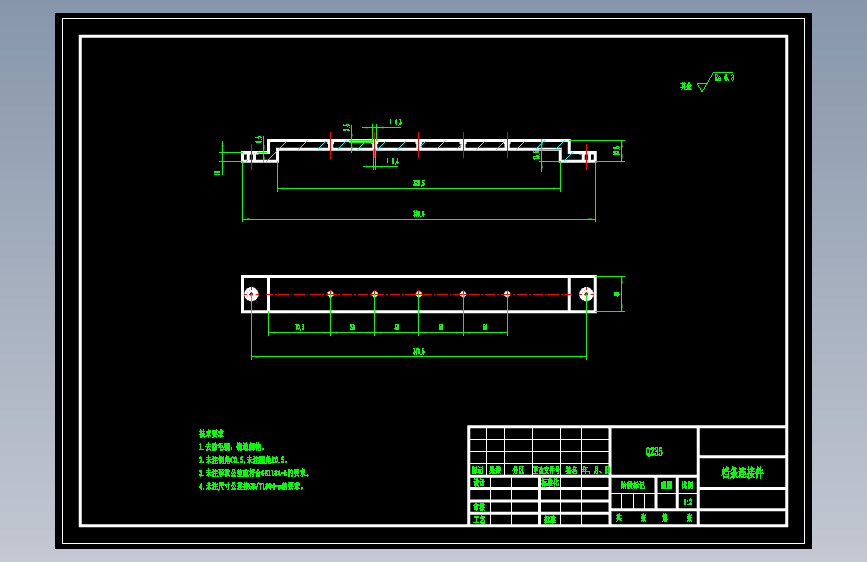Click the 9.5 vertical dimension in section view
This screenshot has width=867, height=562.
click(347, 128)
